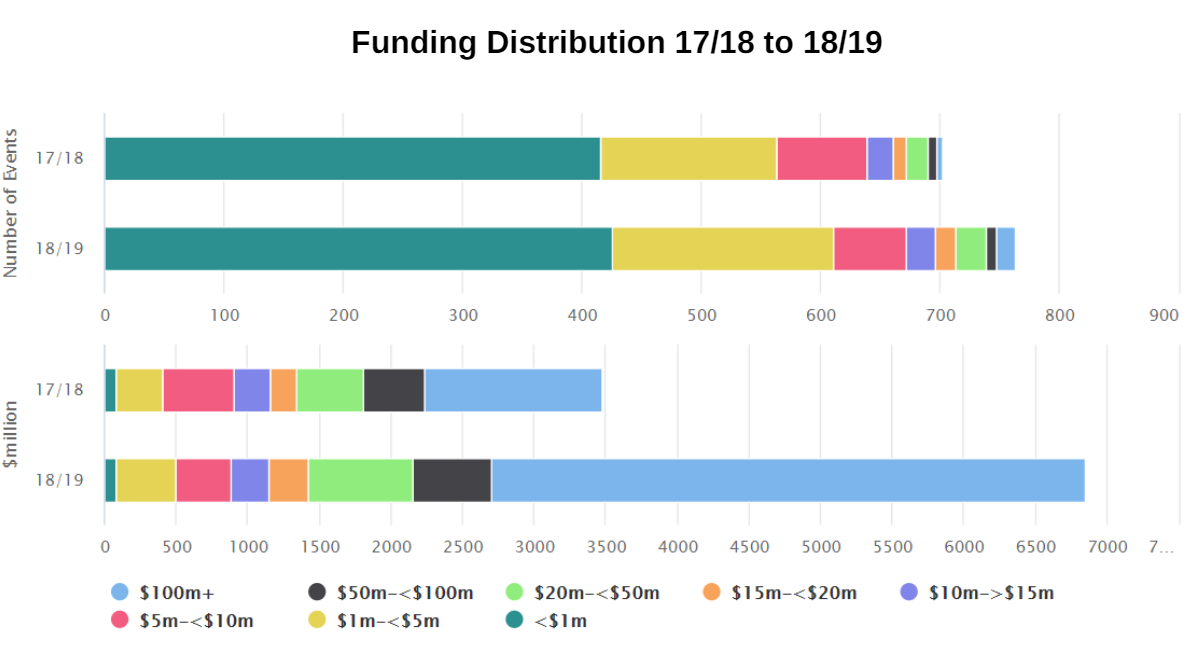
Task: Select 17/18 pink $5m–<$10m events segment
Action: (821, 159)
